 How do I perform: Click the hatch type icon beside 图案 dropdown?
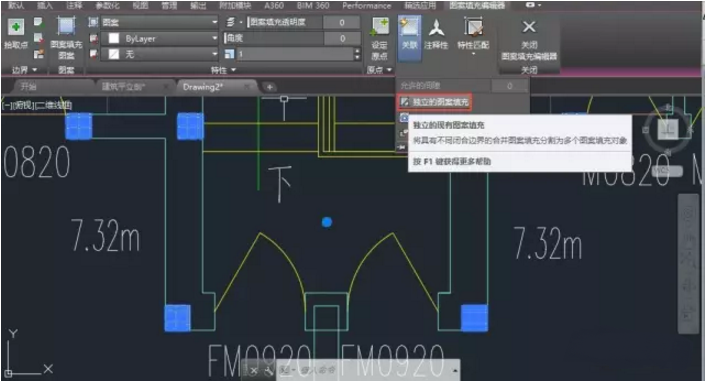click(x=93, y=22)
